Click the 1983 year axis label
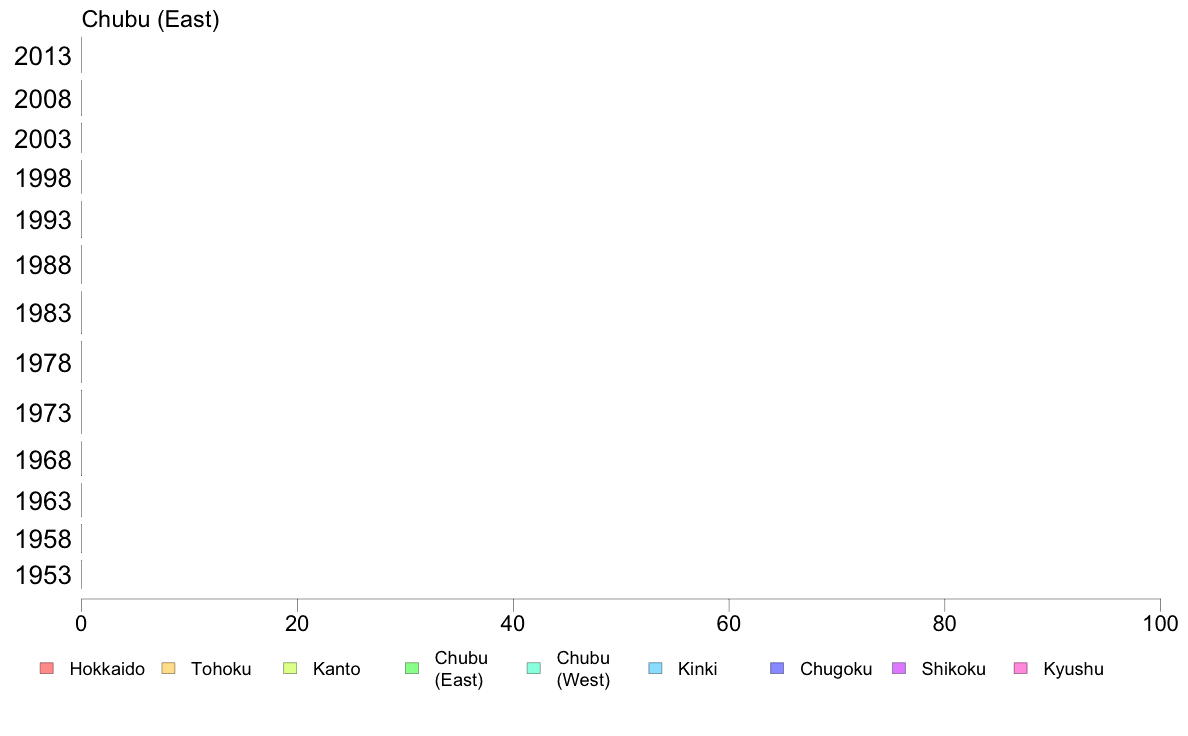The image size is (1188, 736). (x=42, y=314)
